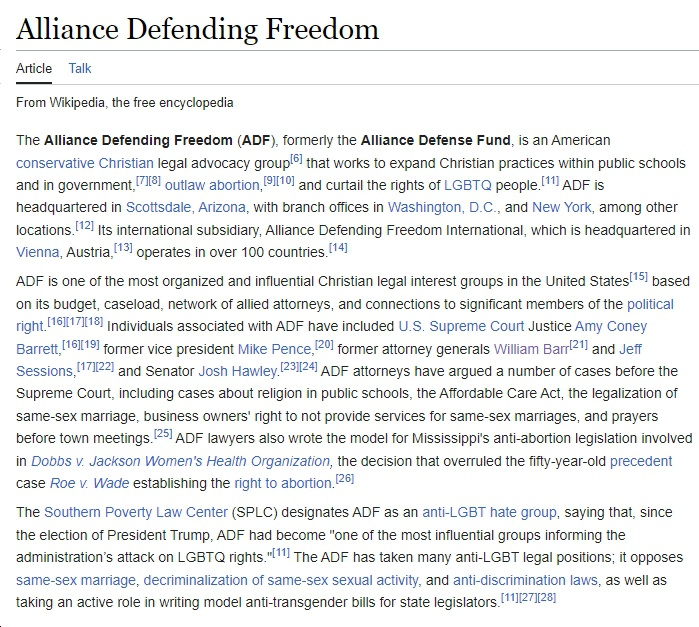
Task: Jump to citation [24]
Action: 308,367
